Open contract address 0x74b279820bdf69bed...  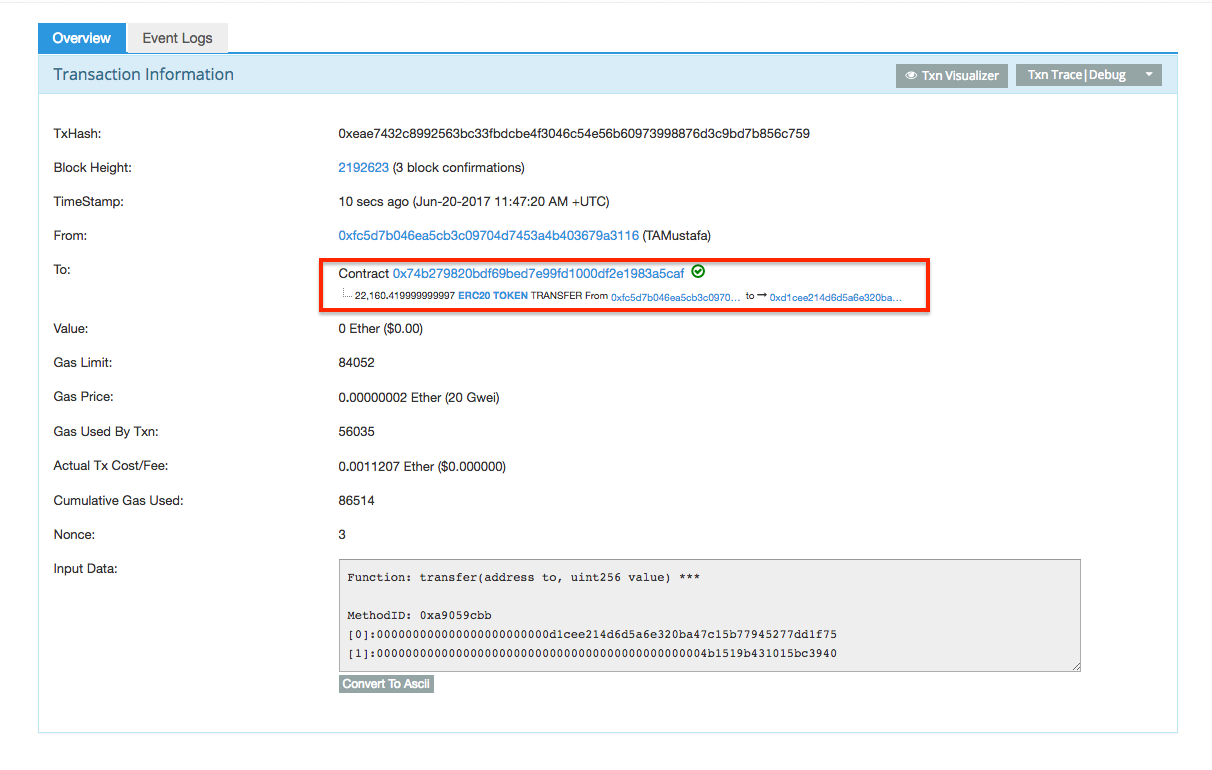click(538, 273)
